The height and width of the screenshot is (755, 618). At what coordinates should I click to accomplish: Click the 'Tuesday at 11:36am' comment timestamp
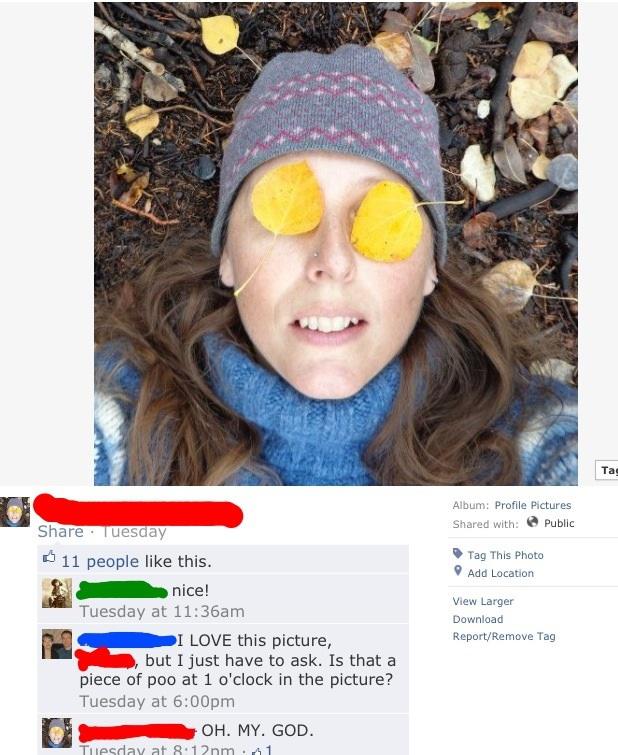(161, 611)
